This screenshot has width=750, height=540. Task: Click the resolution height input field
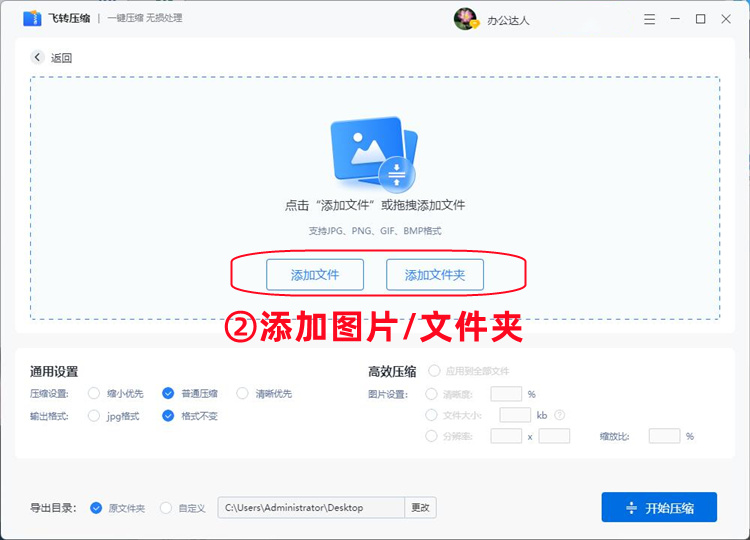point(554,436)
